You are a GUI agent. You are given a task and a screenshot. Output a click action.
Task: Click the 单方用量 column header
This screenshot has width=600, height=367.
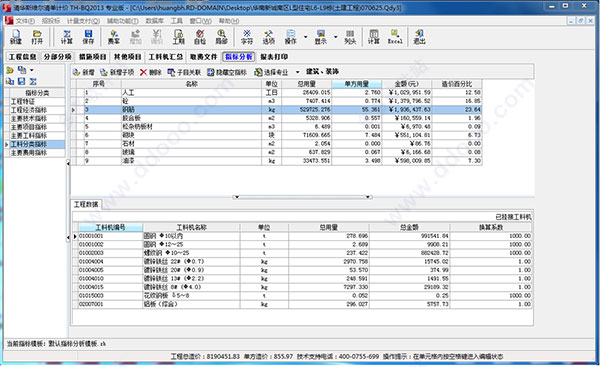click(357, 84)
